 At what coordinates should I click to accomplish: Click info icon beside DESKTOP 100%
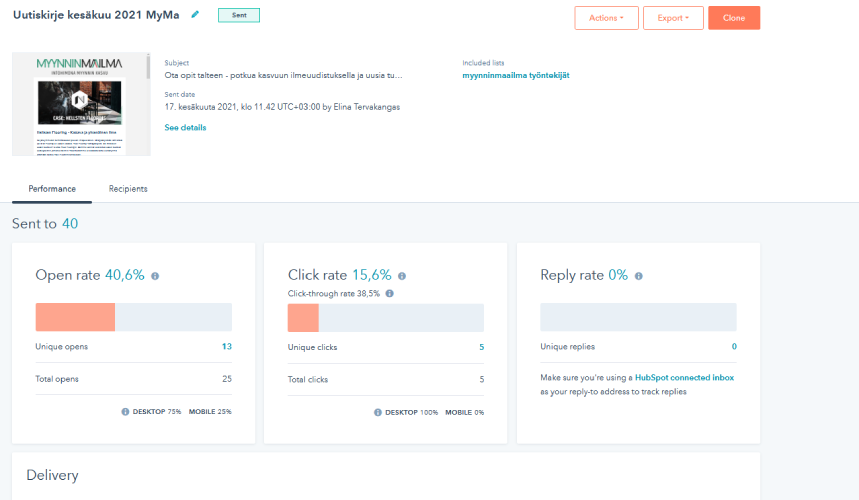[x=377, y=412]
